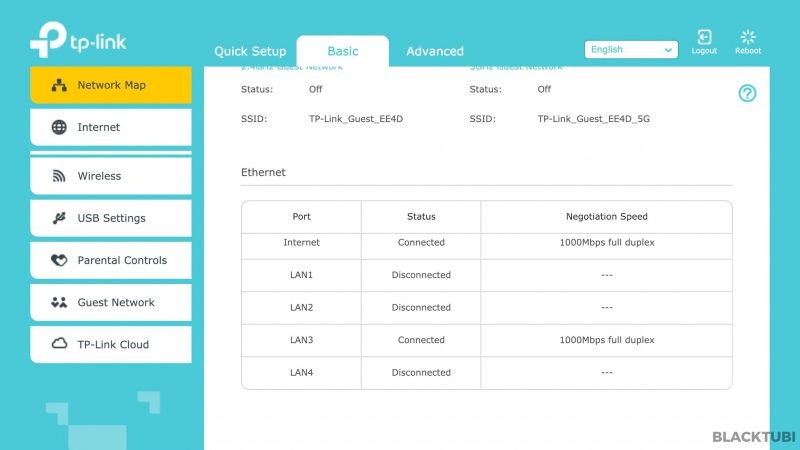Viewport: 800px width, 450px height.
Task: Click the TP-Link Cloud icon
Action: tap(59, 343)
